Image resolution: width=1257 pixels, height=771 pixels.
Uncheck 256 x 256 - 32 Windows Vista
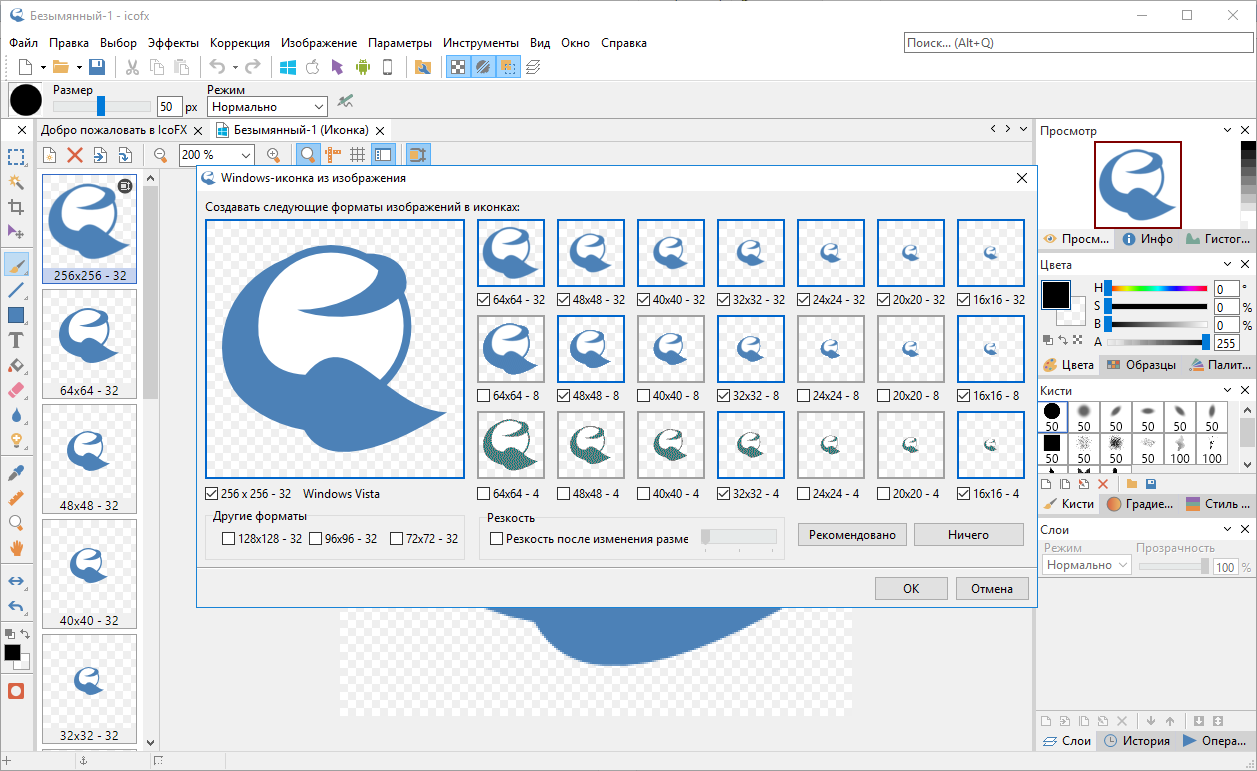coord(211,493)
